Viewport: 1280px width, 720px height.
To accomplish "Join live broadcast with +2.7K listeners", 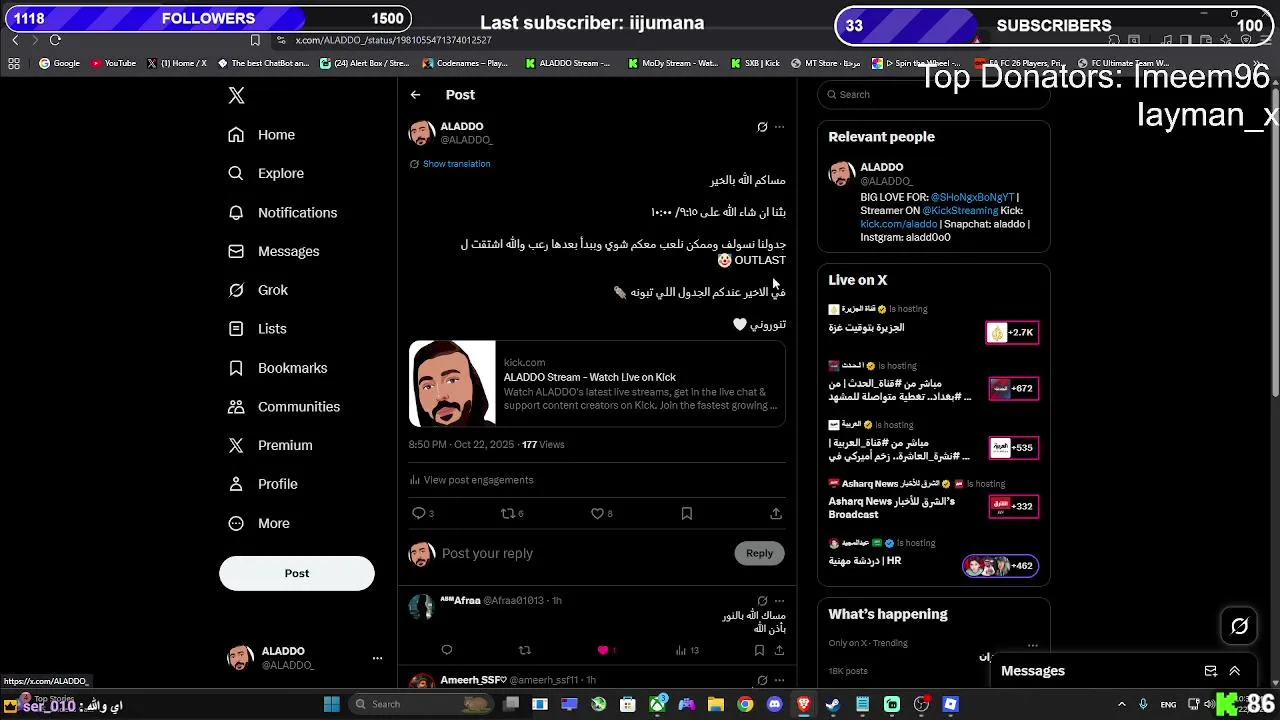I will coord(1012,332).
